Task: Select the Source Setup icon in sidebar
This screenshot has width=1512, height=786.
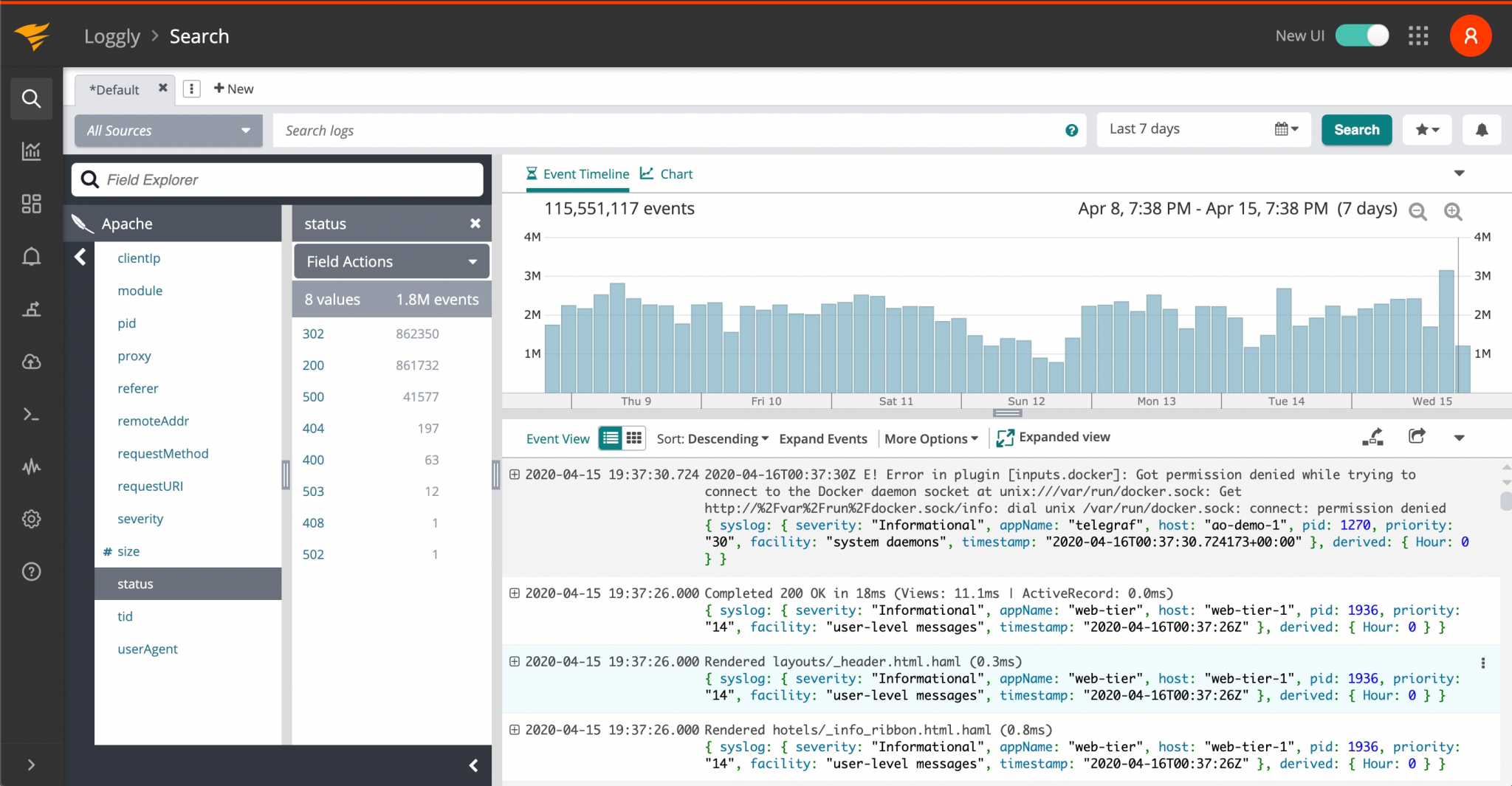Action: point(31,309)
